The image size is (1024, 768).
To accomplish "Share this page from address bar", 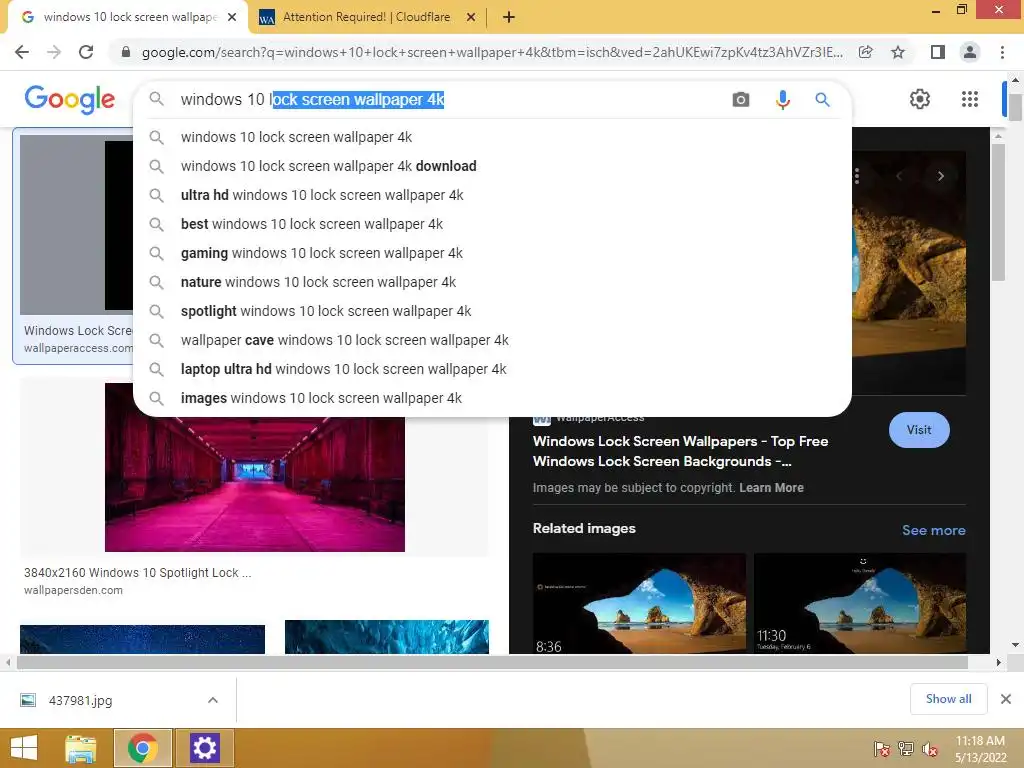I will (x=865, y=52).
